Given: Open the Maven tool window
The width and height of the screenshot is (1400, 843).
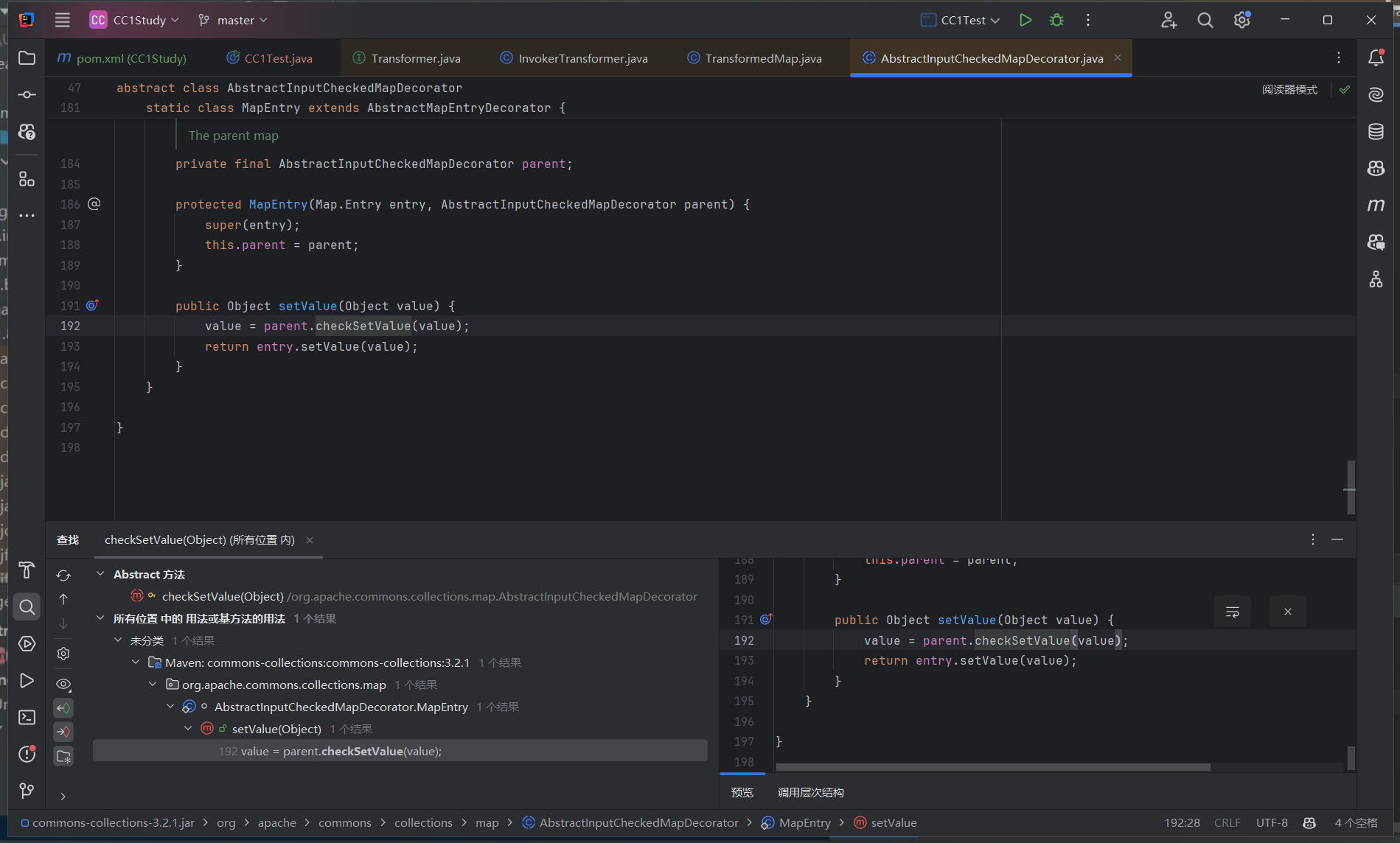Looking at the screenshot, I should pos(1376,206).
